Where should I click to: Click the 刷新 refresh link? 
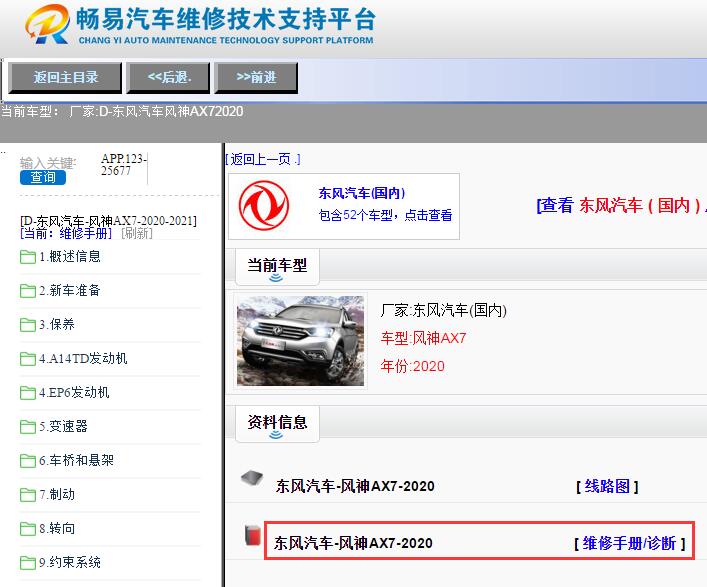(x=137, y=233)
